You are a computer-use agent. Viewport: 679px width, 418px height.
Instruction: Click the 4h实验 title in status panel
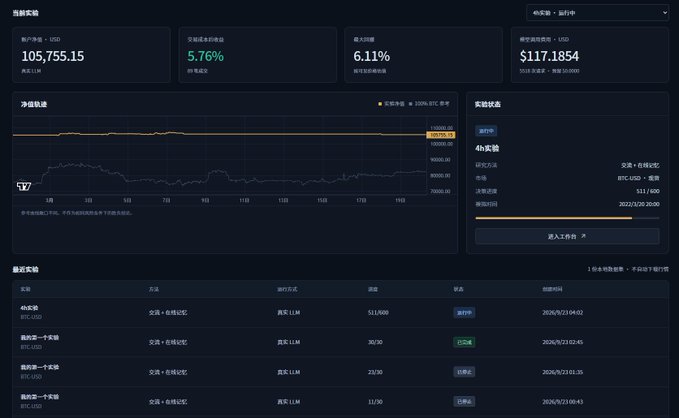487,149
